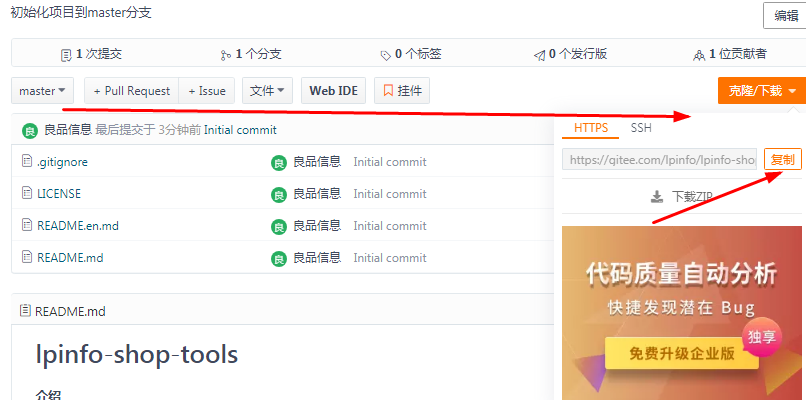Open Initial commit message in README.en.md row
Screen dimensions: 806x400
[390, 226]
